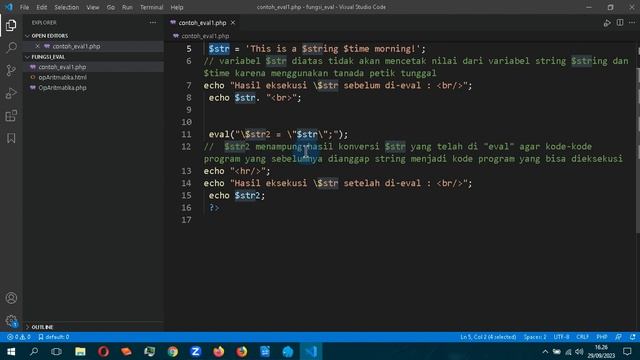Open the clock and date in system tray
Viewport: 640px width, 360px height.
pos(601,351)
